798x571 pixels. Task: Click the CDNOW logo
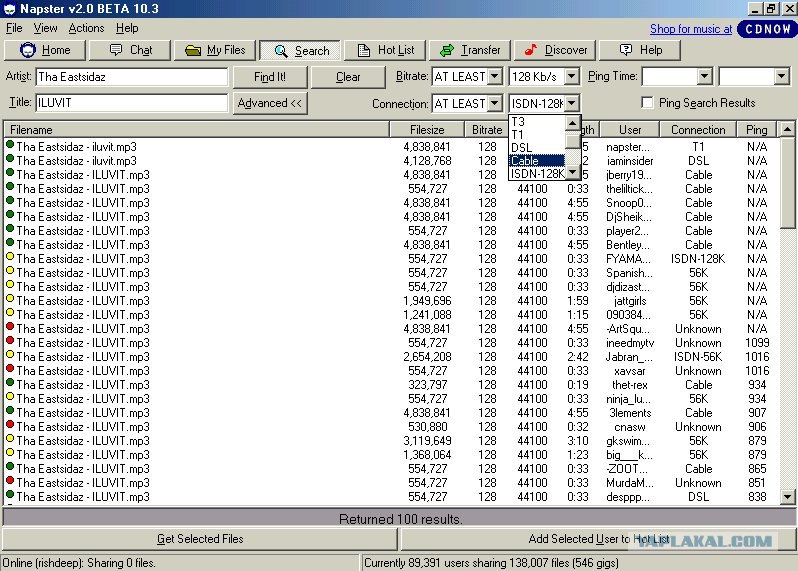(766, 29)
